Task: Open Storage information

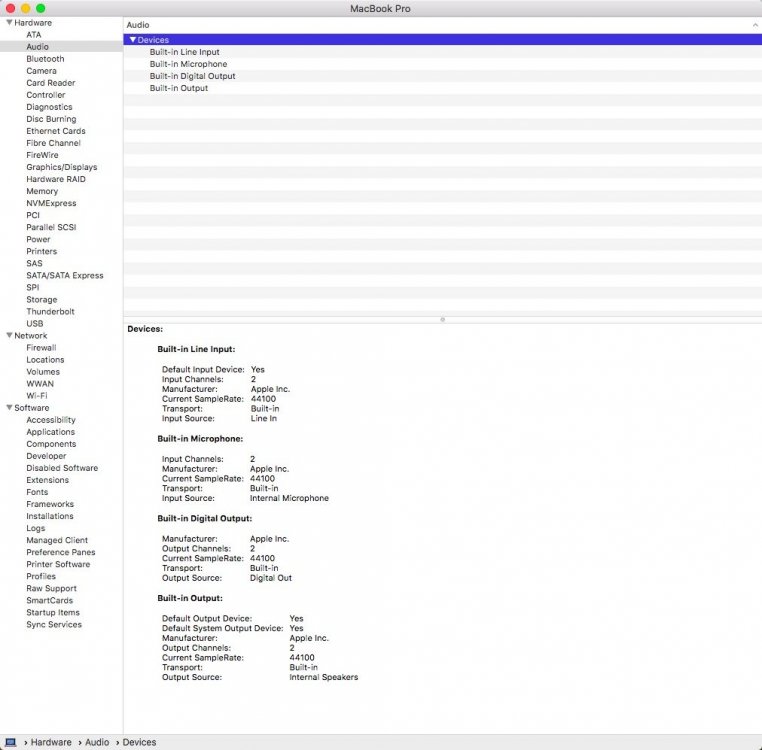Action: pyautogui.click(x=41, y=299)
